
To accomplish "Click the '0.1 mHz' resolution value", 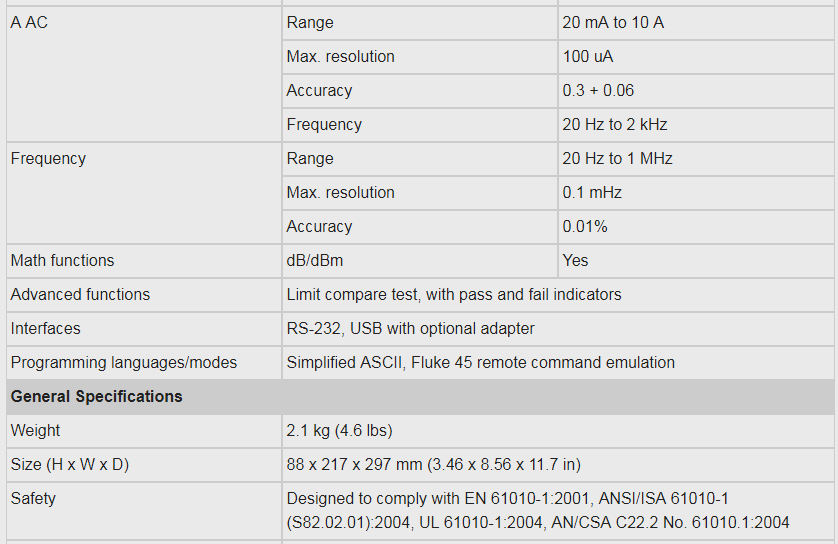I will coord(592,192).
